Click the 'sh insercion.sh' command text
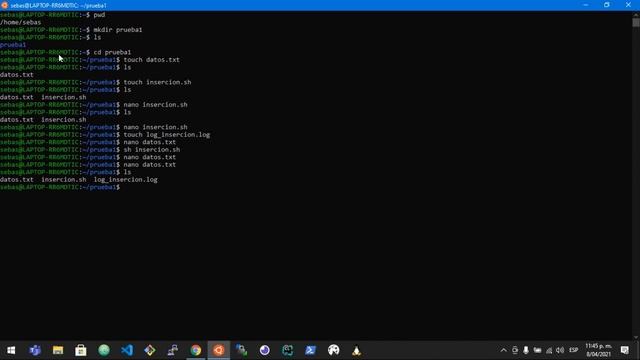The height and width of the screenshot is (360, 640). (x=151, y=150)
